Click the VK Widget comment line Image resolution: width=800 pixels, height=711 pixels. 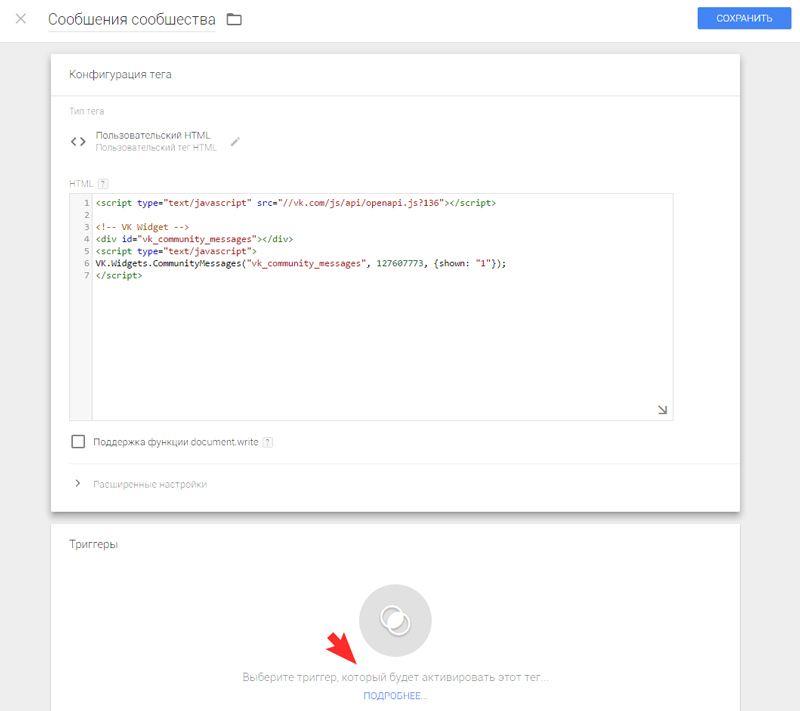pos(142,227)
